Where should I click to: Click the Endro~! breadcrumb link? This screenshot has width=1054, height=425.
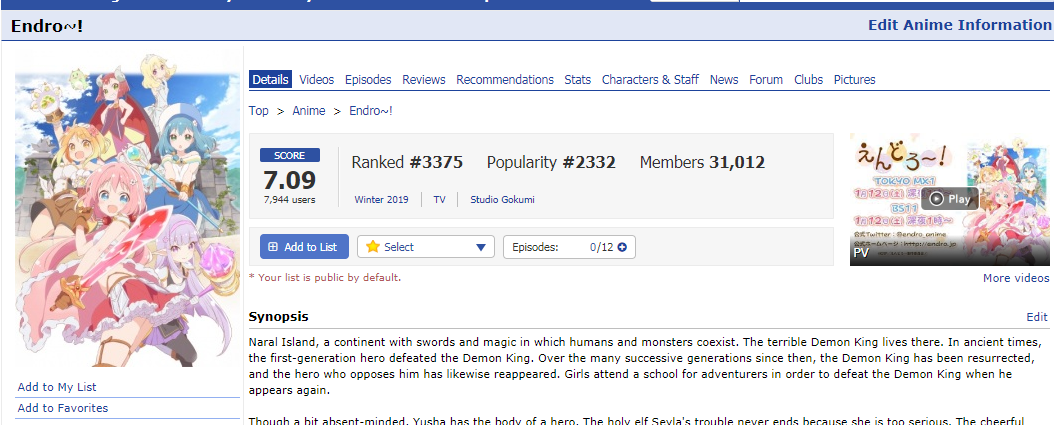pyautogui.click(x=370, y=111)
